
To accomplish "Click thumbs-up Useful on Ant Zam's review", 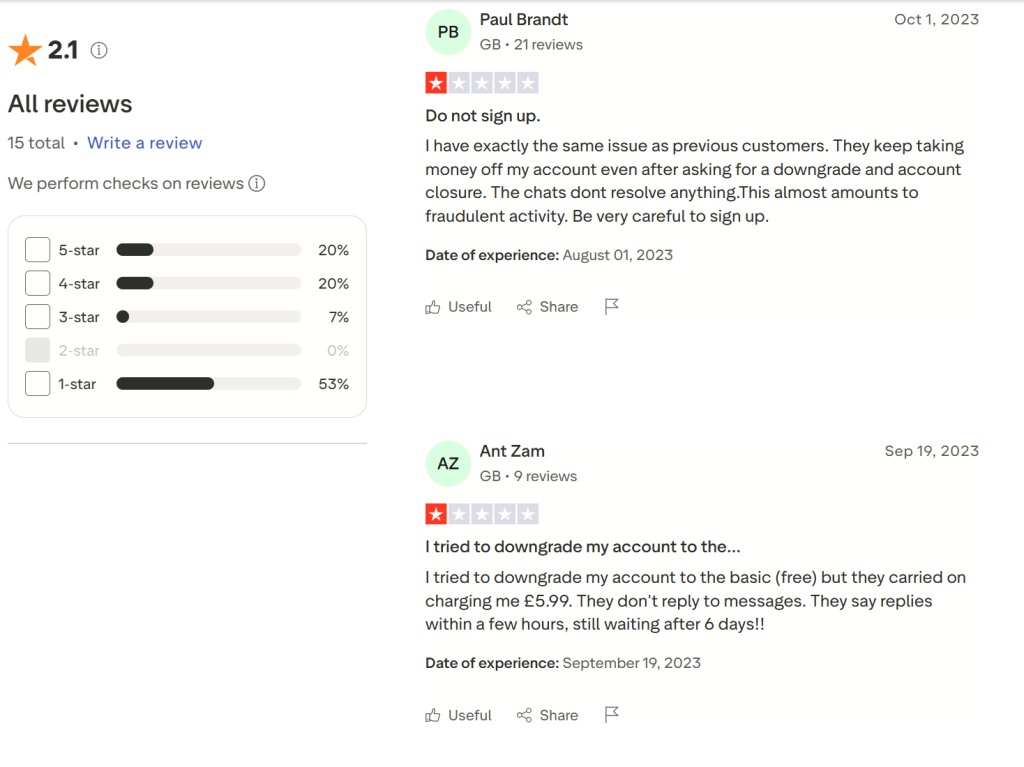I will point(433,715).
